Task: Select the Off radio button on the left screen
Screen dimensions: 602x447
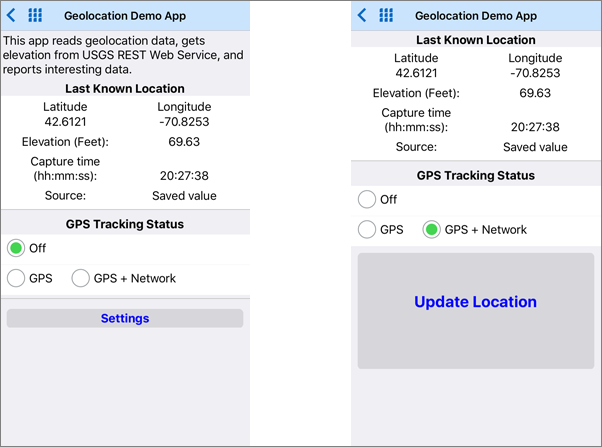Action: coord(16,248)
